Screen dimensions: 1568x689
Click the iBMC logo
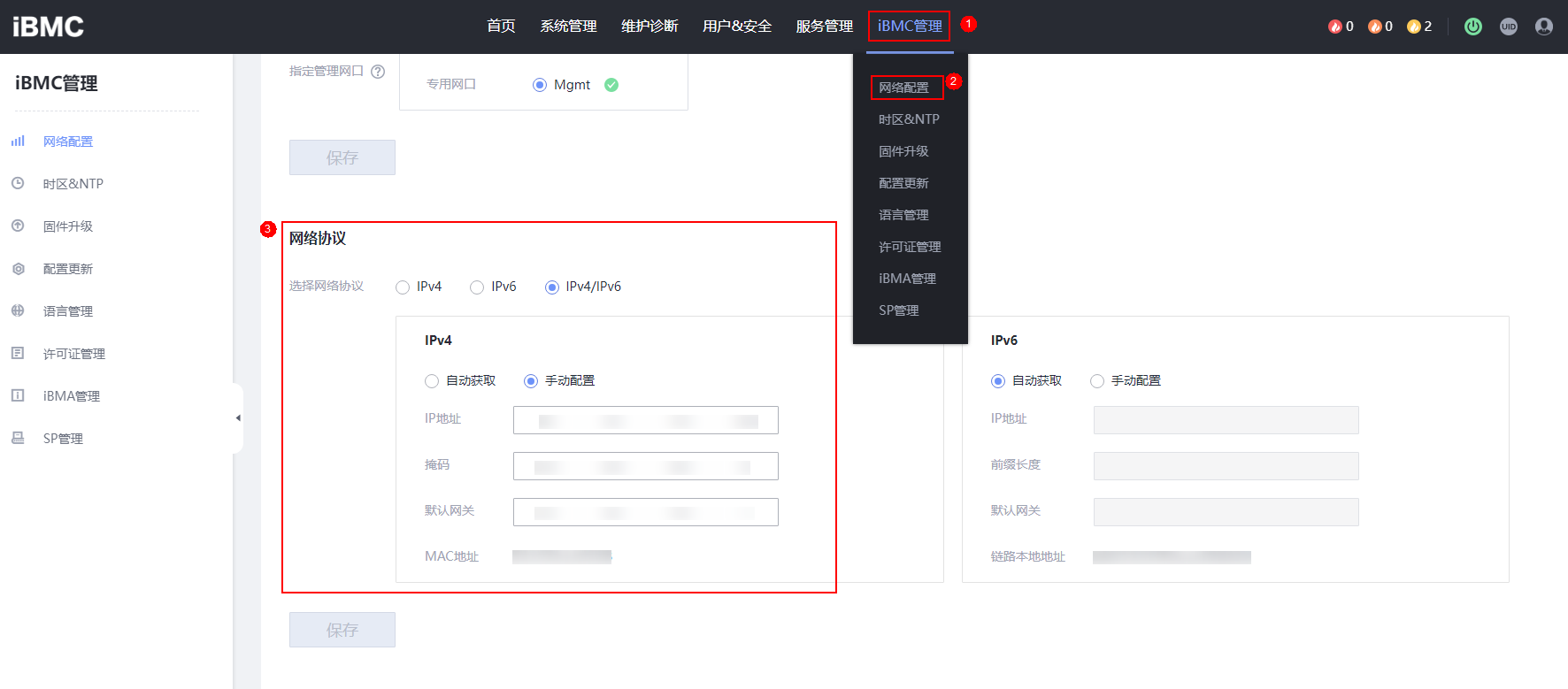tap(49, 27)
